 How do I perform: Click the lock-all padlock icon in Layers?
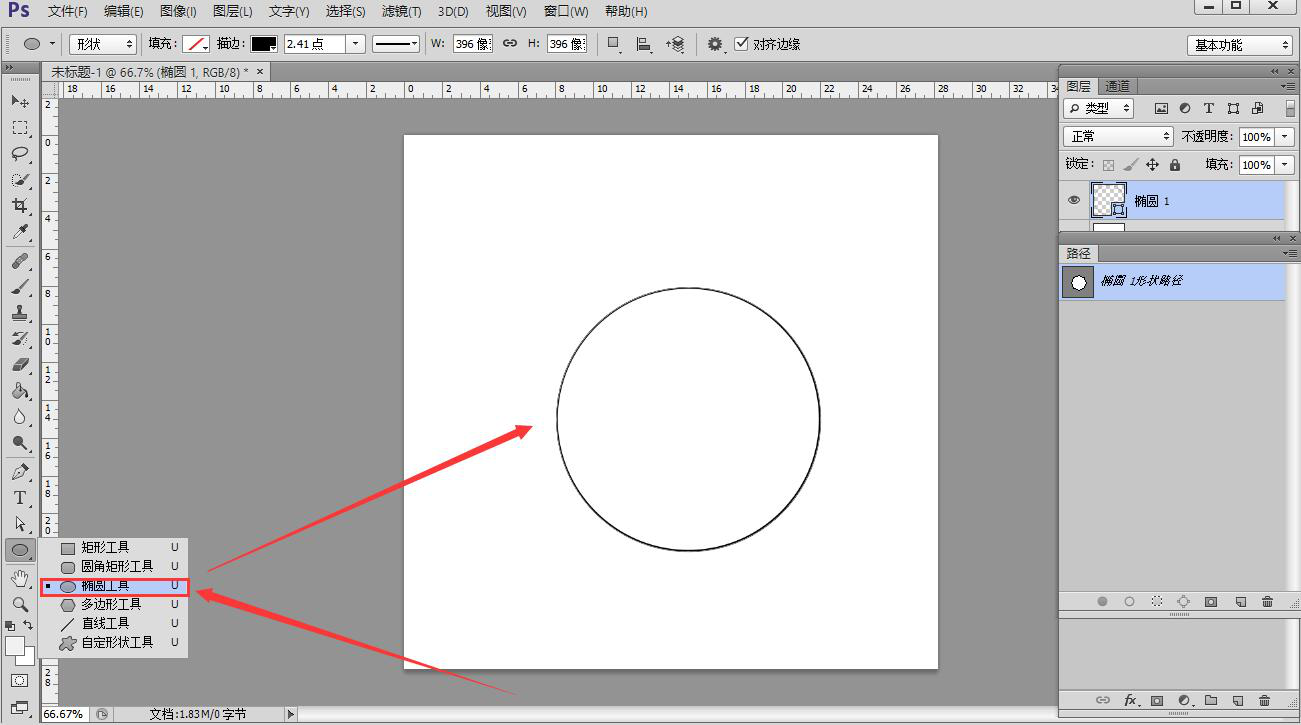pos(1174,165)
